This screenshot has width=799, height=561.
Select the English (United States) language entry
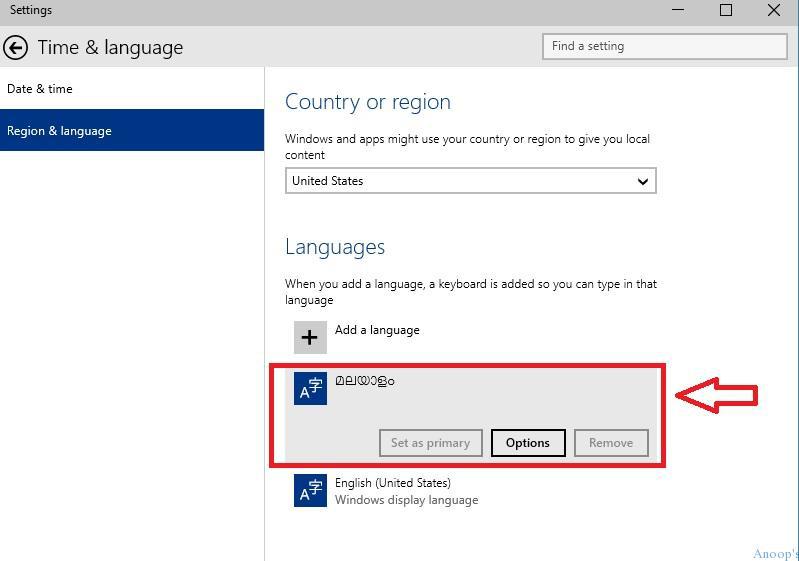pyautogui.click(x=470, y=490)
